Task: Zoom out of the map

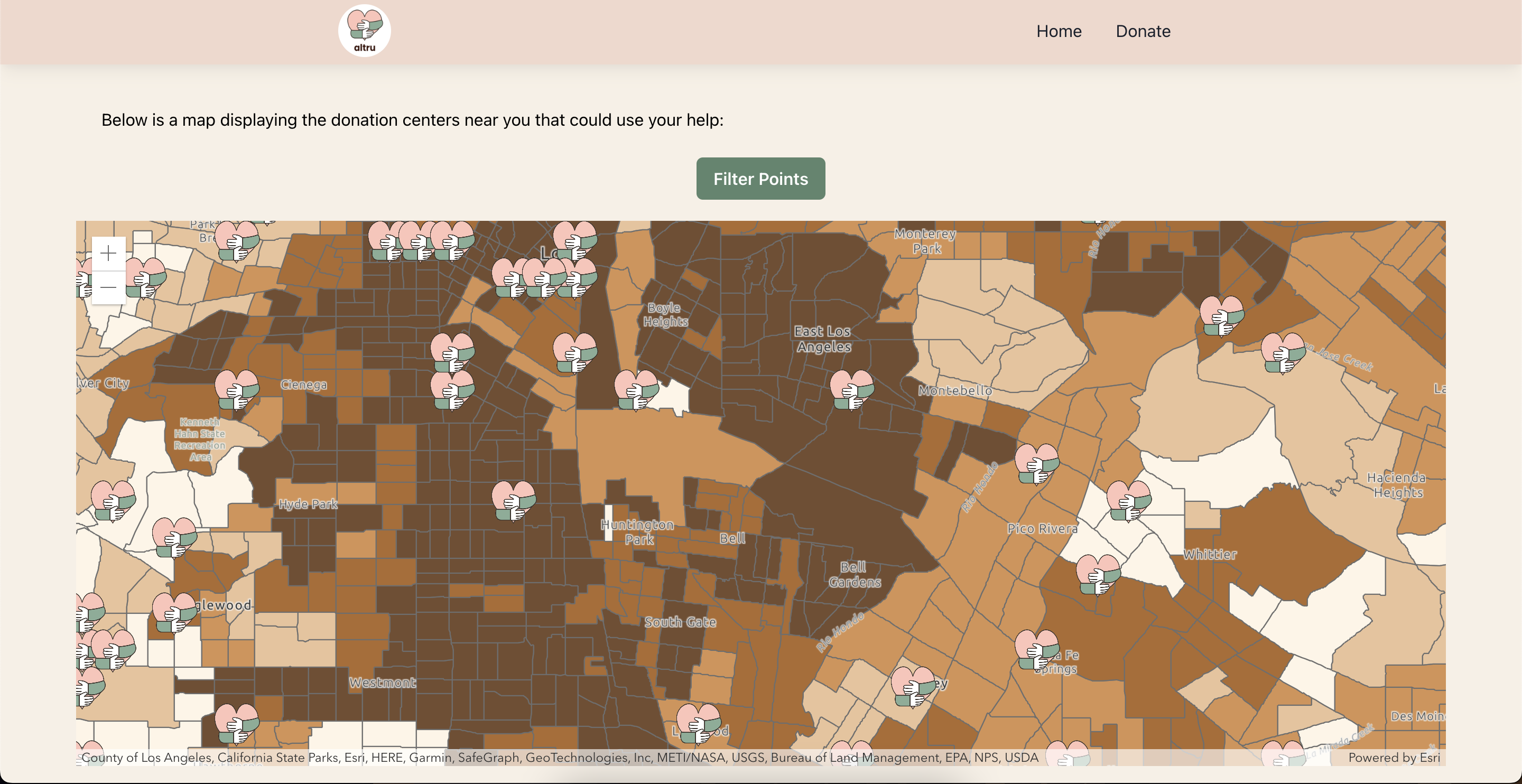Action: point(108,287)
